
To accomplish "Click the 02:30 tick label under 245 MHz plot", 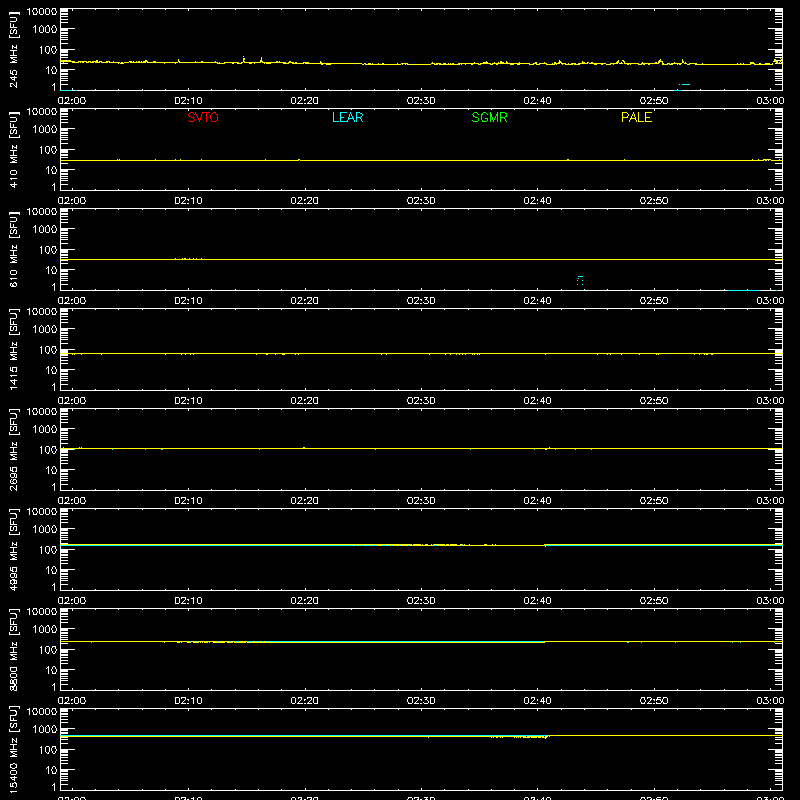I will pos(421,101).
